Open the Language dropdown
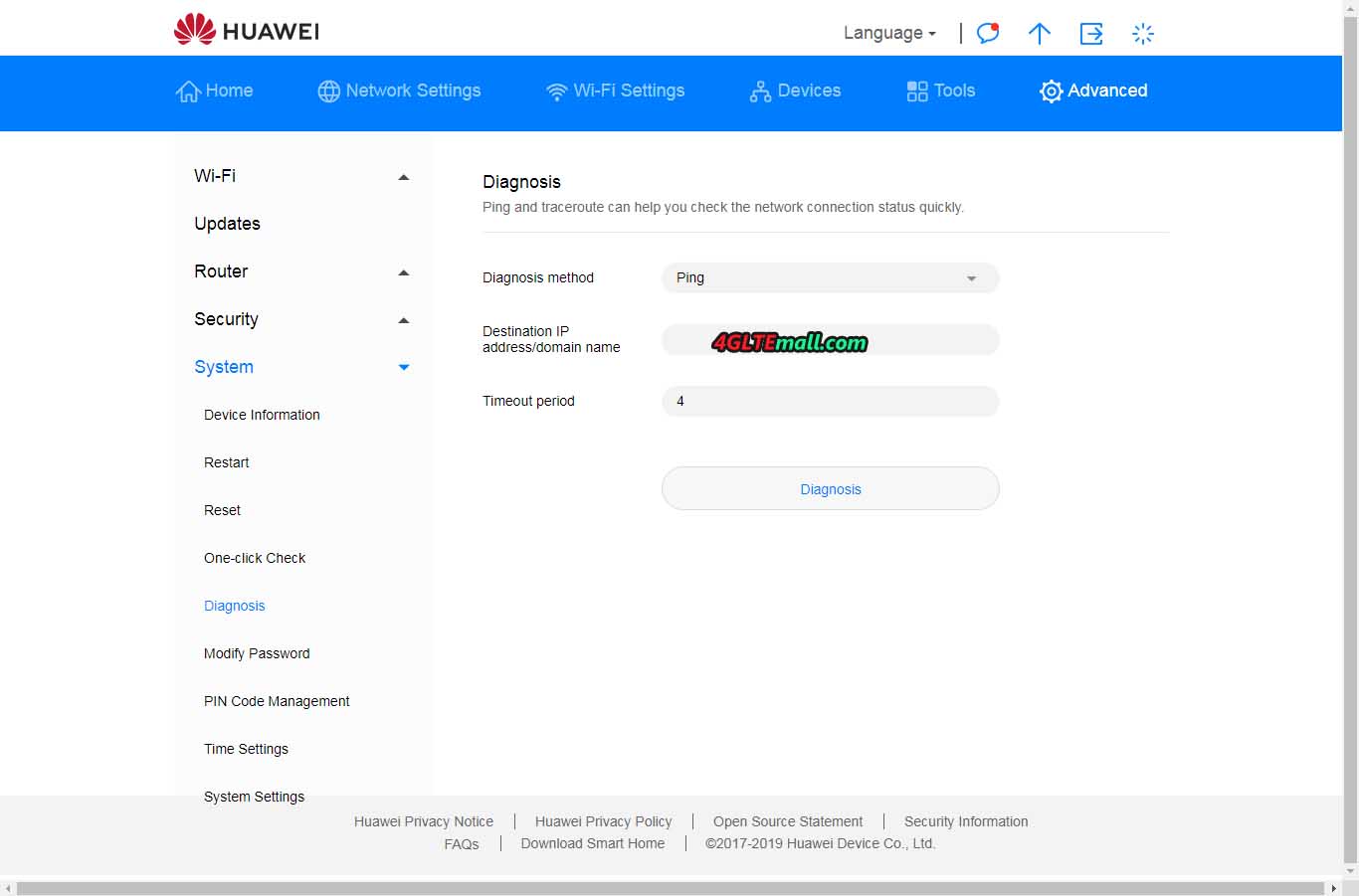 click(888, 33)
